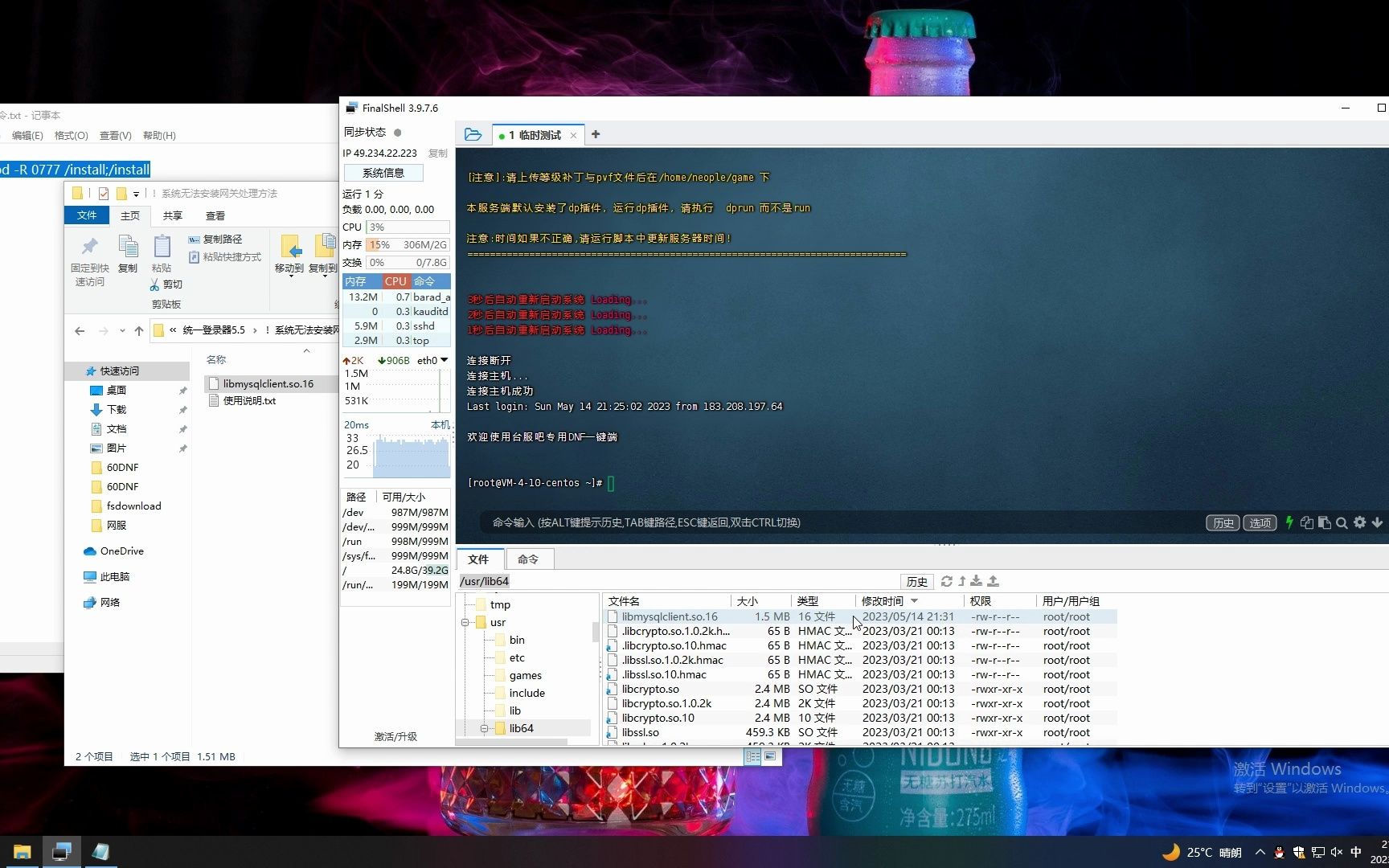Open the FinalShell connection manager folder icon

point(473,135)
